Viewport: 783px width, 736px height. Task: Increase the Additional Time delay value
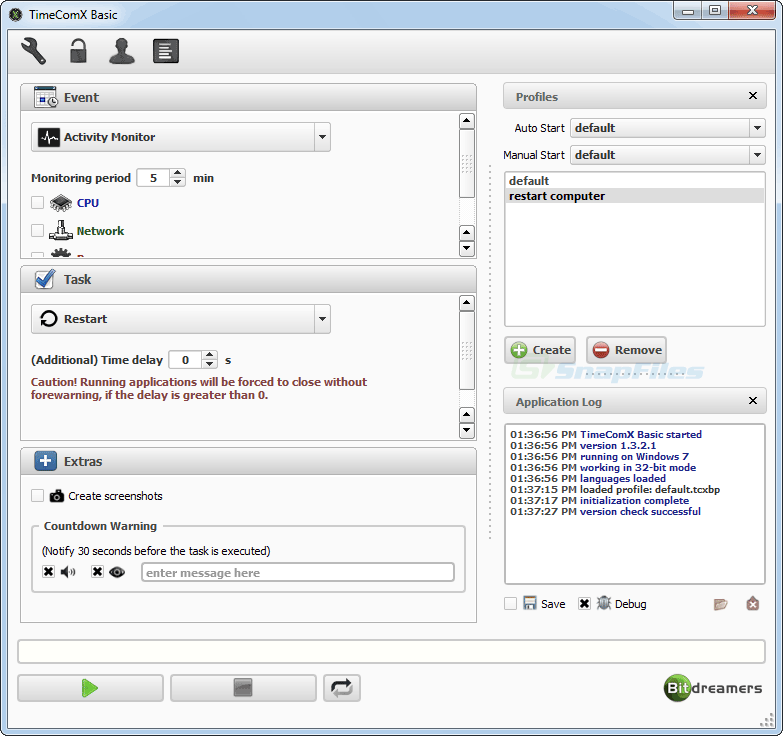209,355
